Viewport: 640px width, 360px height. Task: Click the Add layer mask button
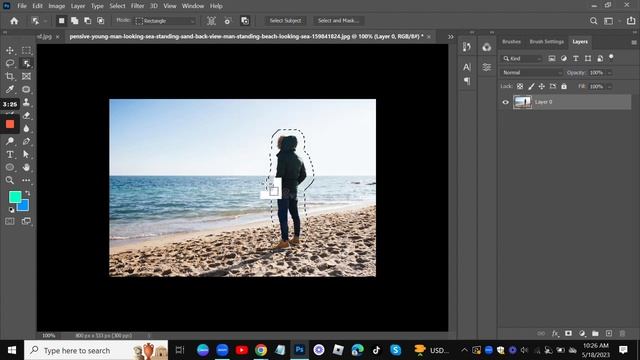[x=568, y=333]
